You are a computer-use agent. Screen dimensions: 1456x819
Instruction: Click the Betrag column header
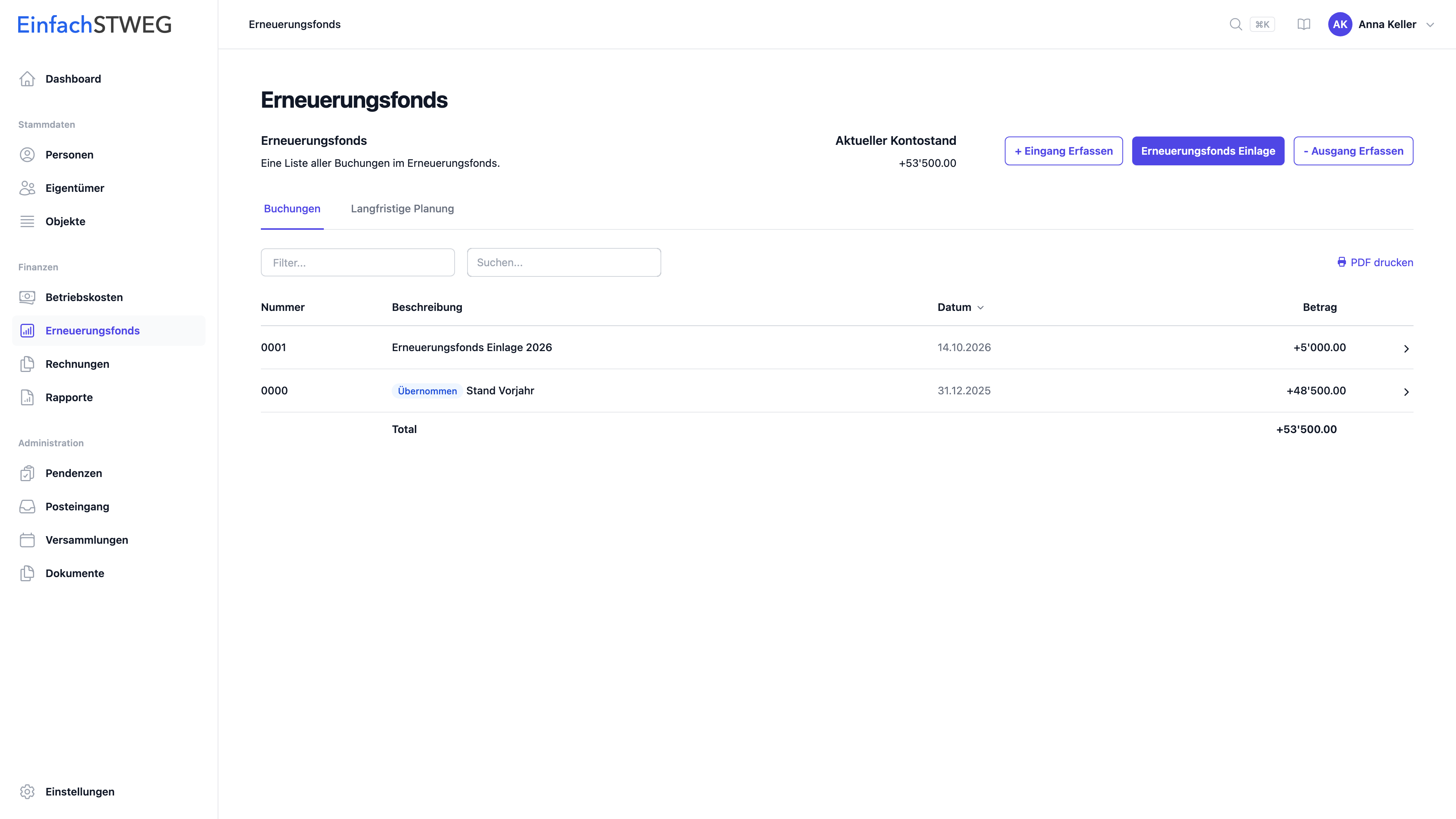click(1319, 308)
